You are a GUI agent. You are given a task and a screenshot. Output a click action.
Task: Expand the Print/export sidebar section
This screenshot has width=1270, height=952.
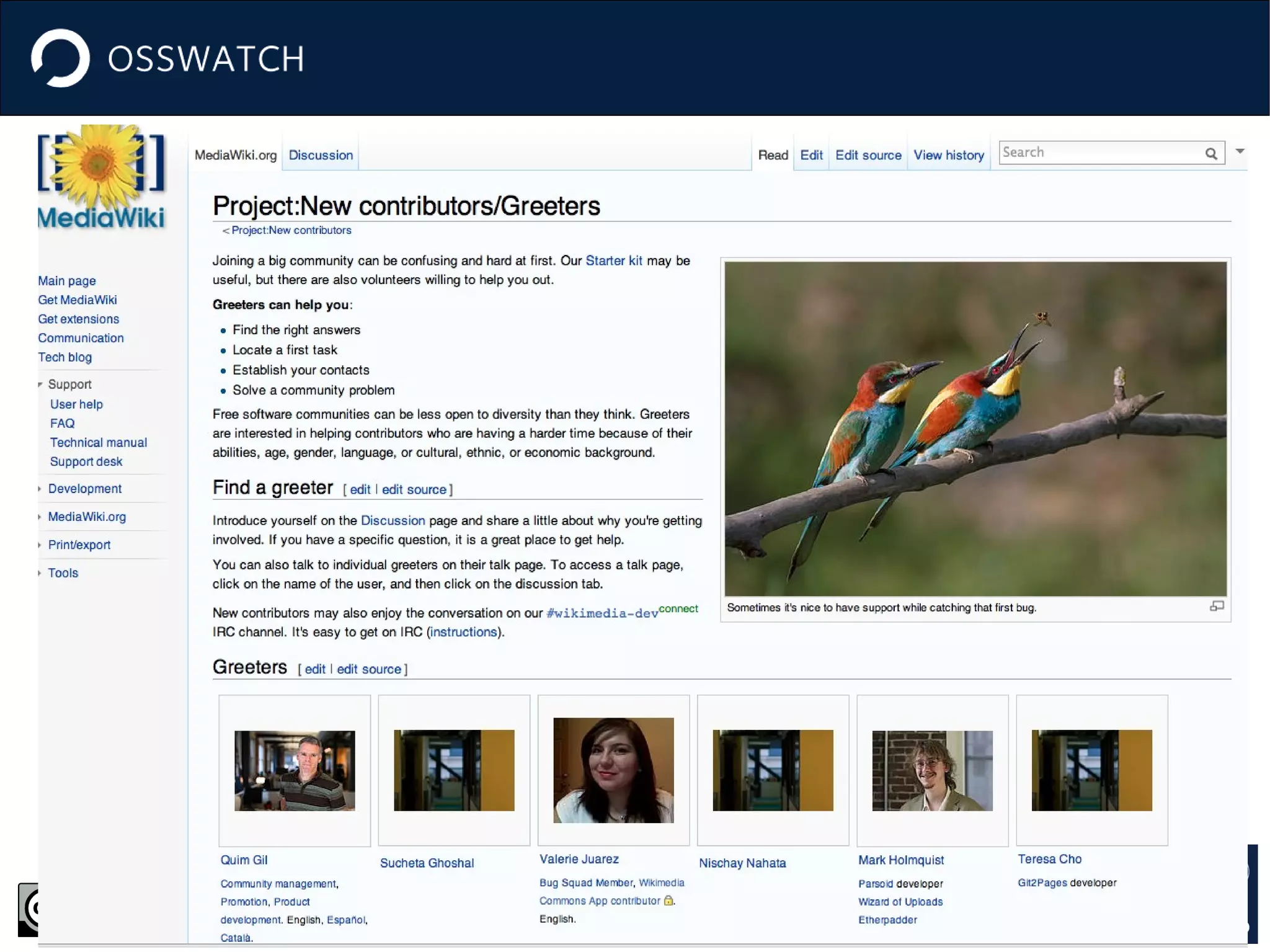click(x=40, y=545)
